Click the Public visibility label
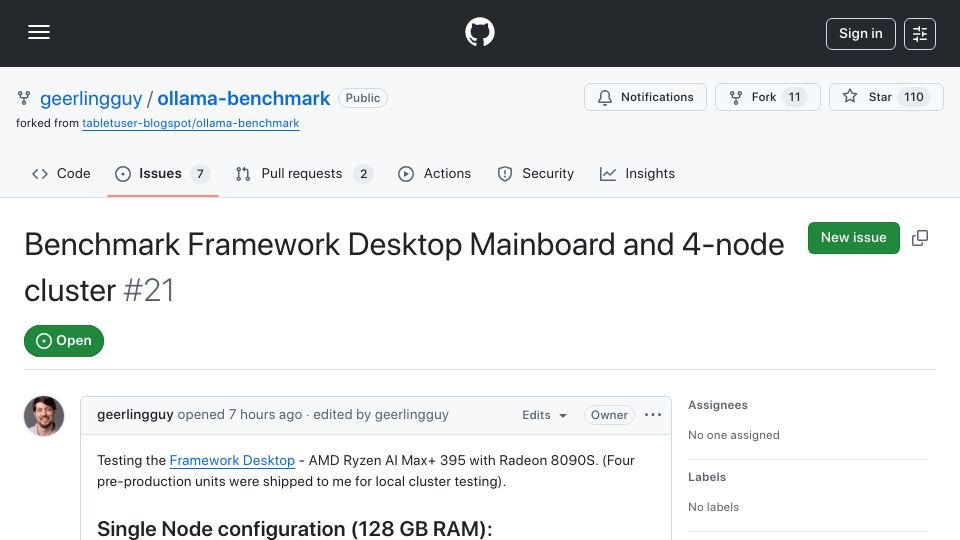The height and width of the screenshot is (540, 960). point(362,98)
